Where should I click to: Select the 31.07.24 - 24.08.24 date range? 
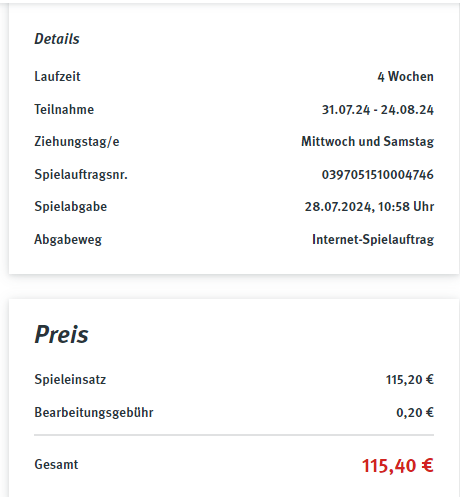[378, 110]
